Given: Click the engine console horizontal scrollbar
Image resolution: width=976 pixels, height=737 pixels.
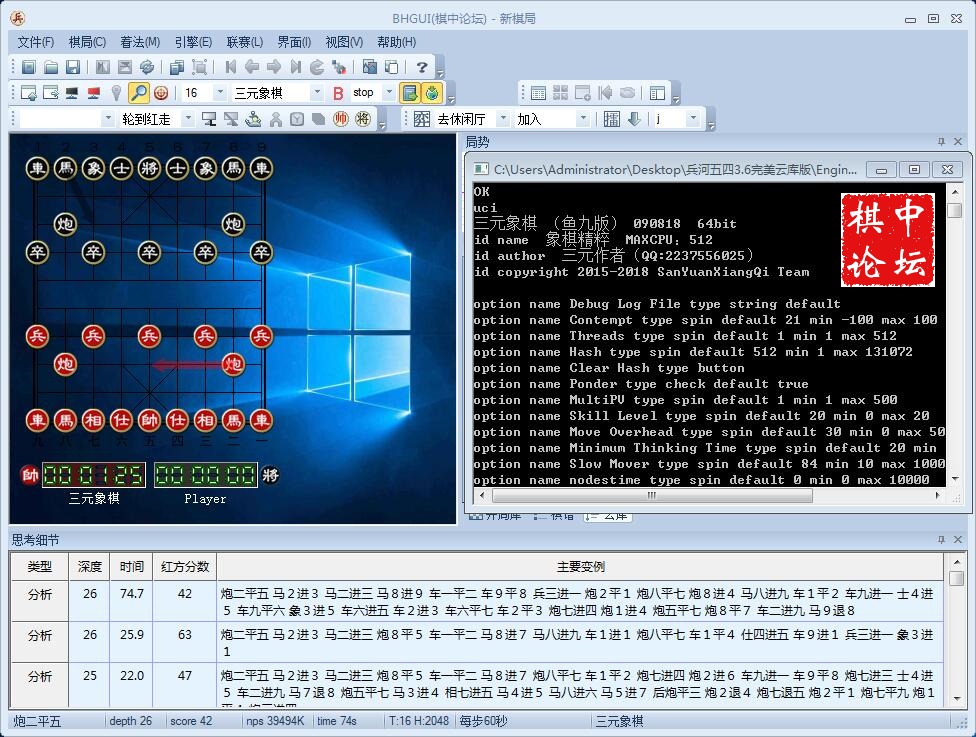Looking at the screenshot, I should click(652, 495).
